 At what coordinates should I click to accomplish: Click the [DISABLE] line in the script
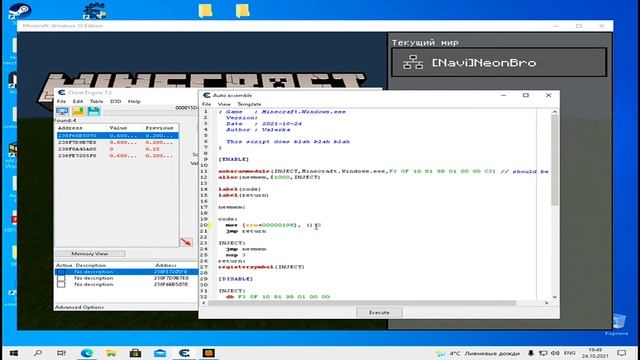[236, 279]
